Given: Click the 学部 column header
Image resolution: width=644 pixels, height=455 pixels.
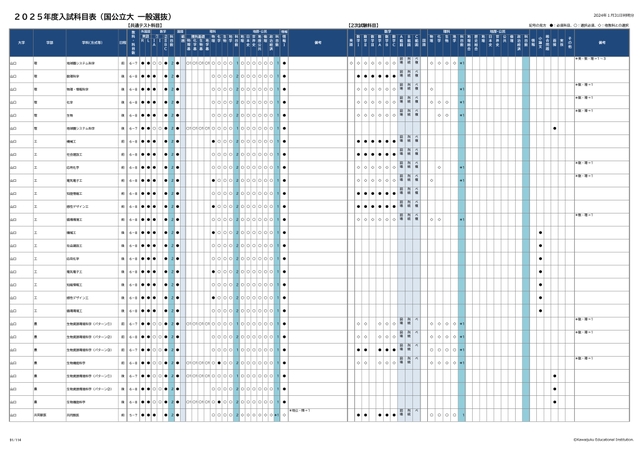Looking at the screenshot, I should 49,43.
